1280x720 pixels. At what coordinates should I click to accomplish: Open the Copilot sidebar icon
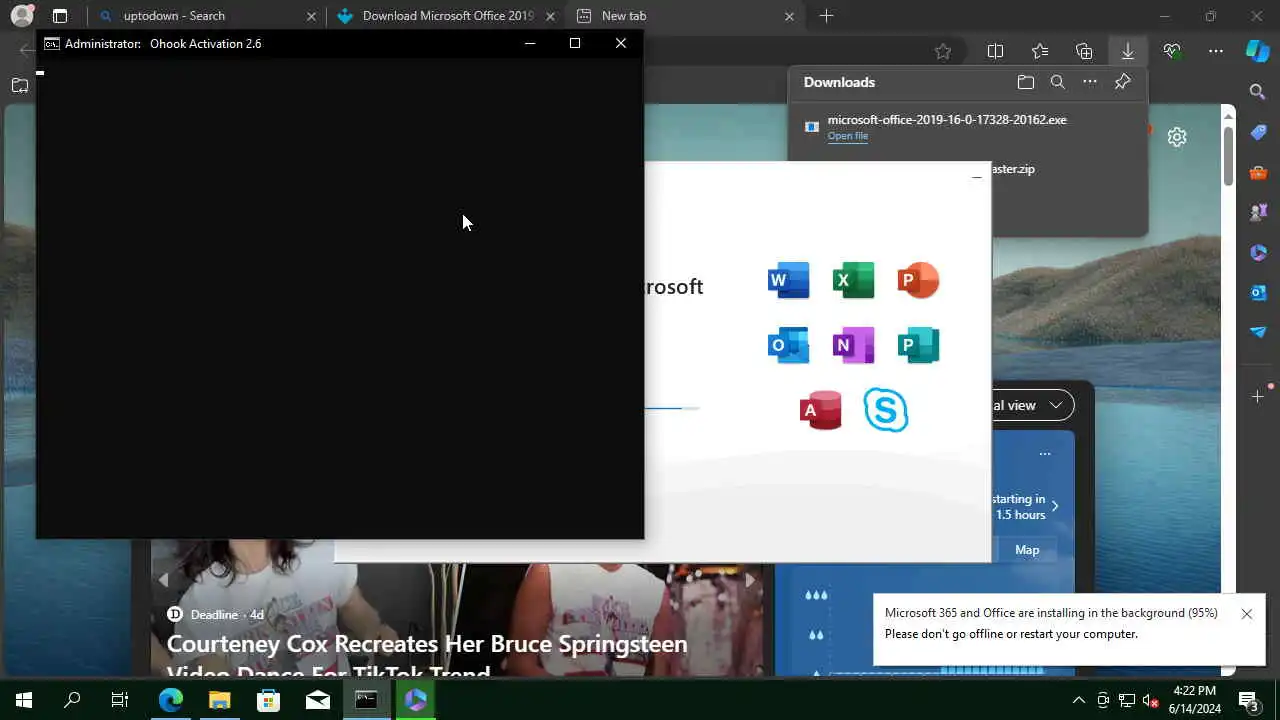tap(1258, 52)
